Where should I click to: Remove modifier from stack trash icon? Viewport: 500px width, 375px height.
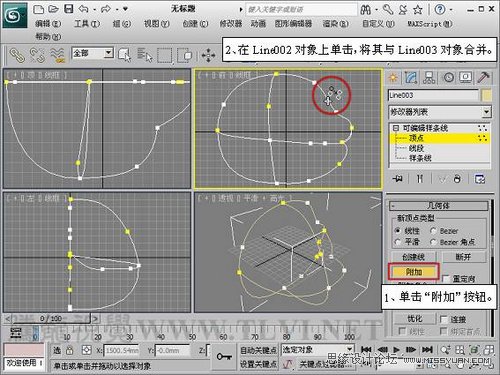pyautogui.click(x=457, y=179)
